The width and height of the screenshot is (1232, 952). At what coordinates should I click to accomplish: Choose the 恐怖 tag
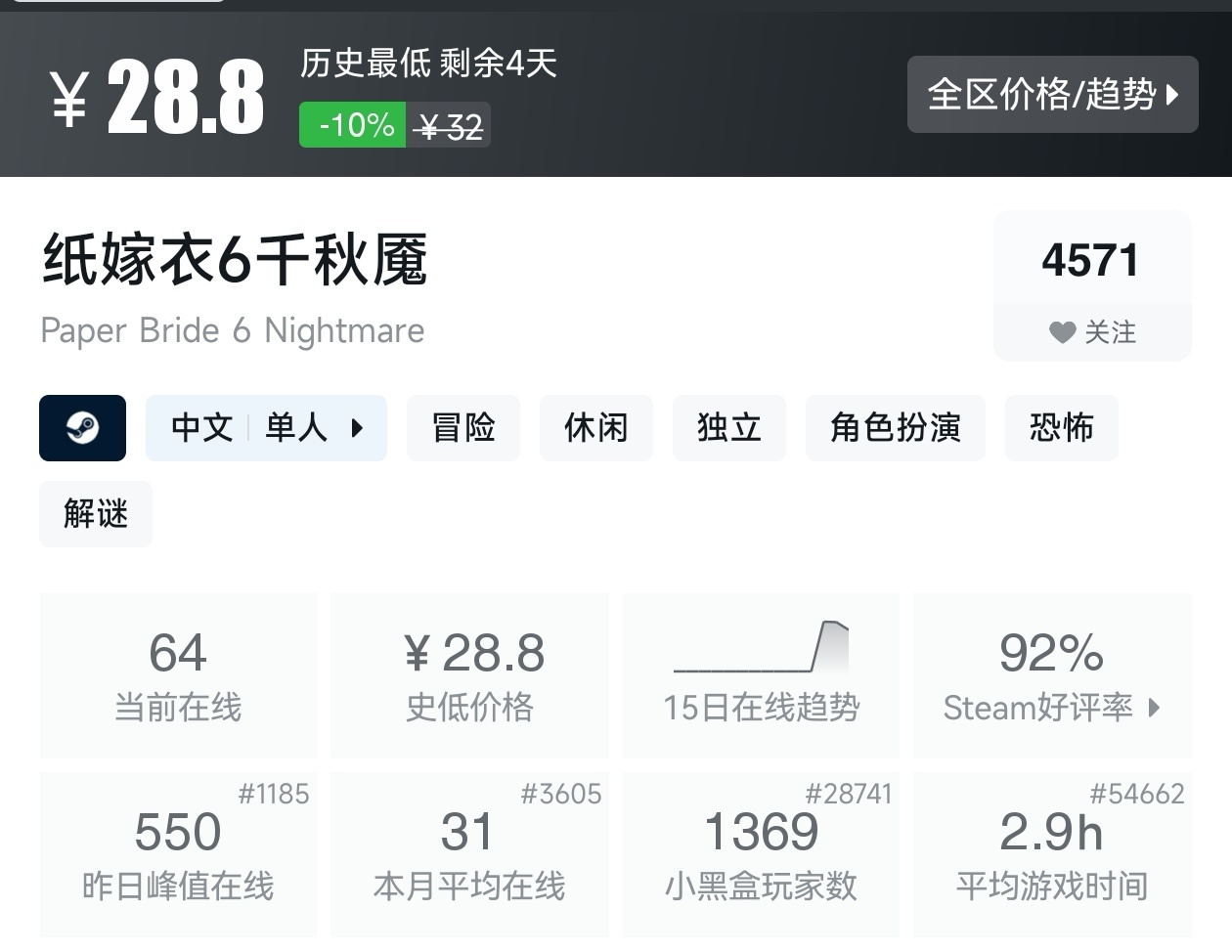click(1061, 428)
